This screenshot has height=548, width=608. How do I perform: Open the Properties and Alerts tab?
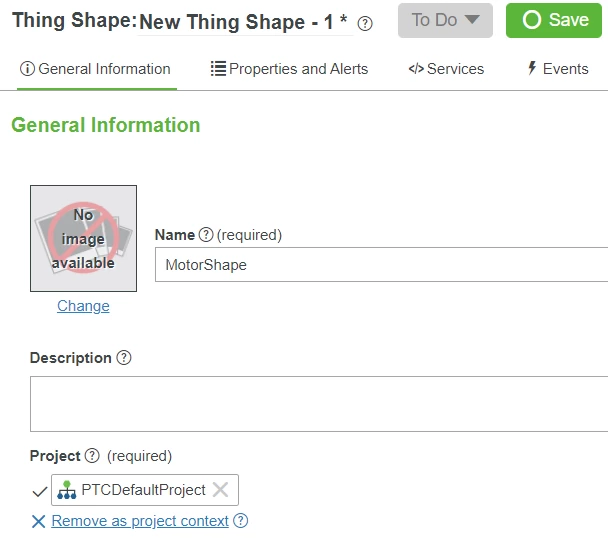coord(289,69)
